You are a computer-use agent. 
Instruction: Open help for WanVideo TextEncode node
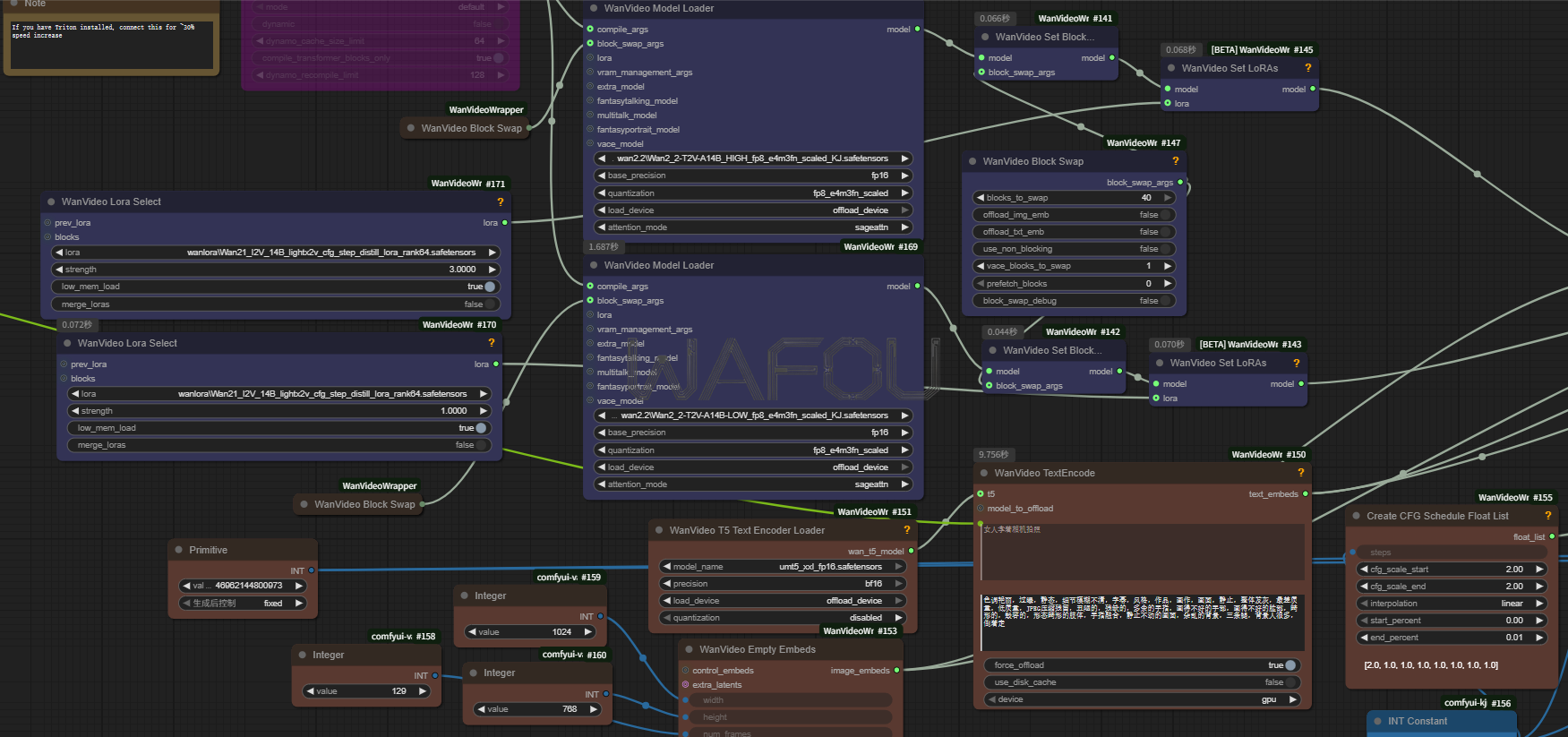point(1300,473)
